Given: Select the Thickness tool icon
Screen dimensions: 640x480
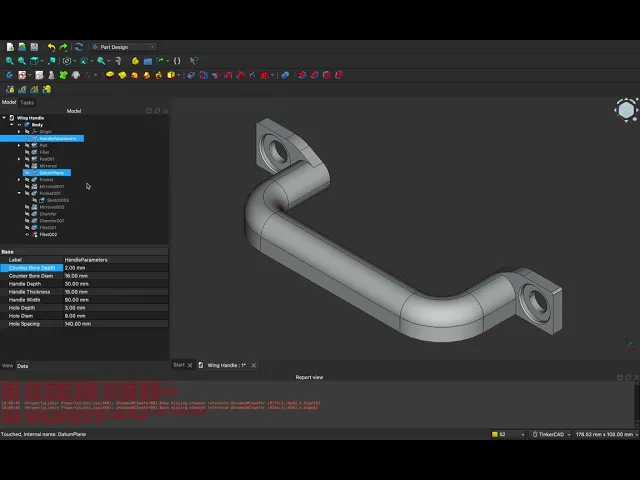Looking at the screenshot, I should pos(339,75).
